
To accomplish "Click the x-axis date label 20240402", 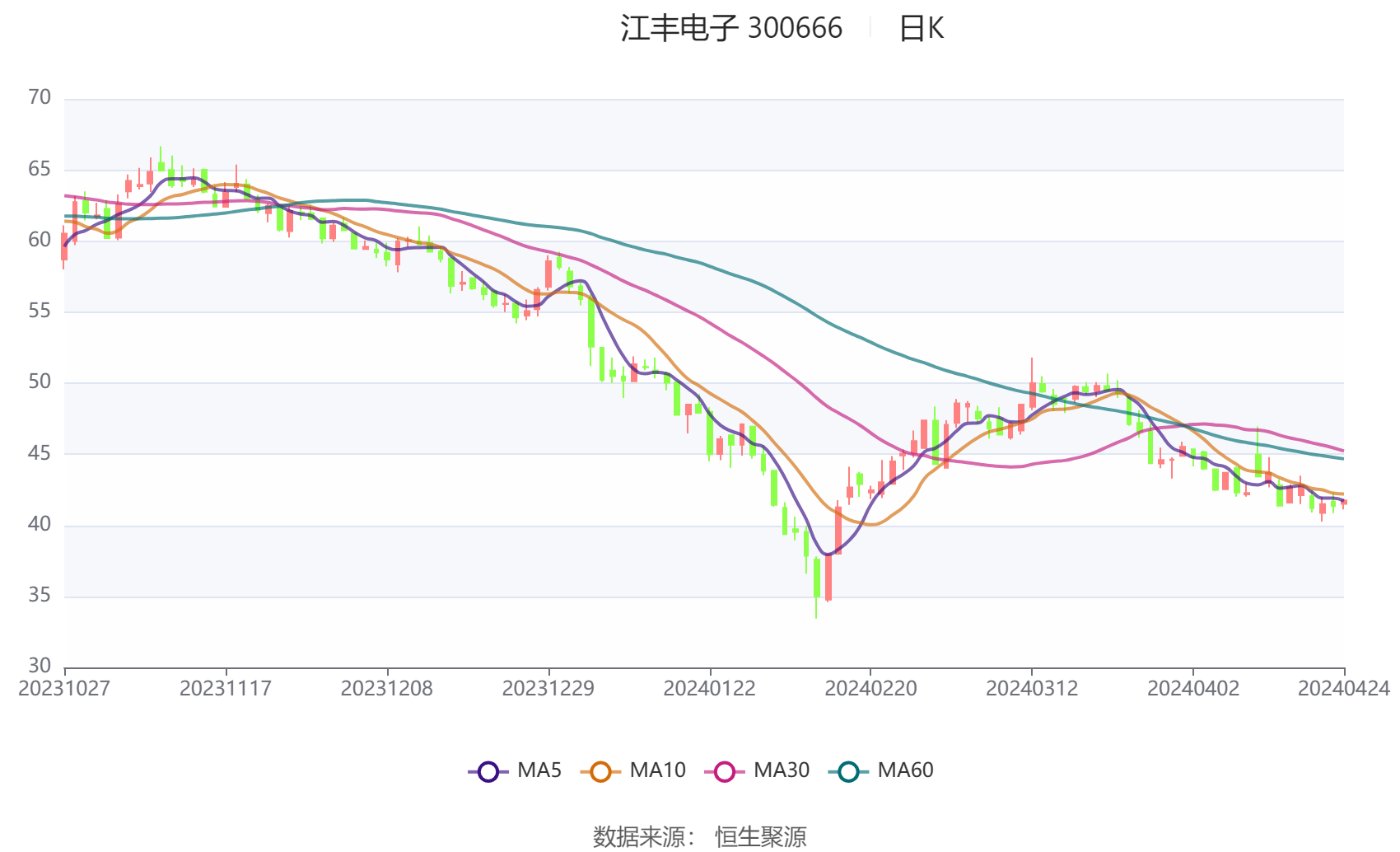I will [x=1193, y=689].
